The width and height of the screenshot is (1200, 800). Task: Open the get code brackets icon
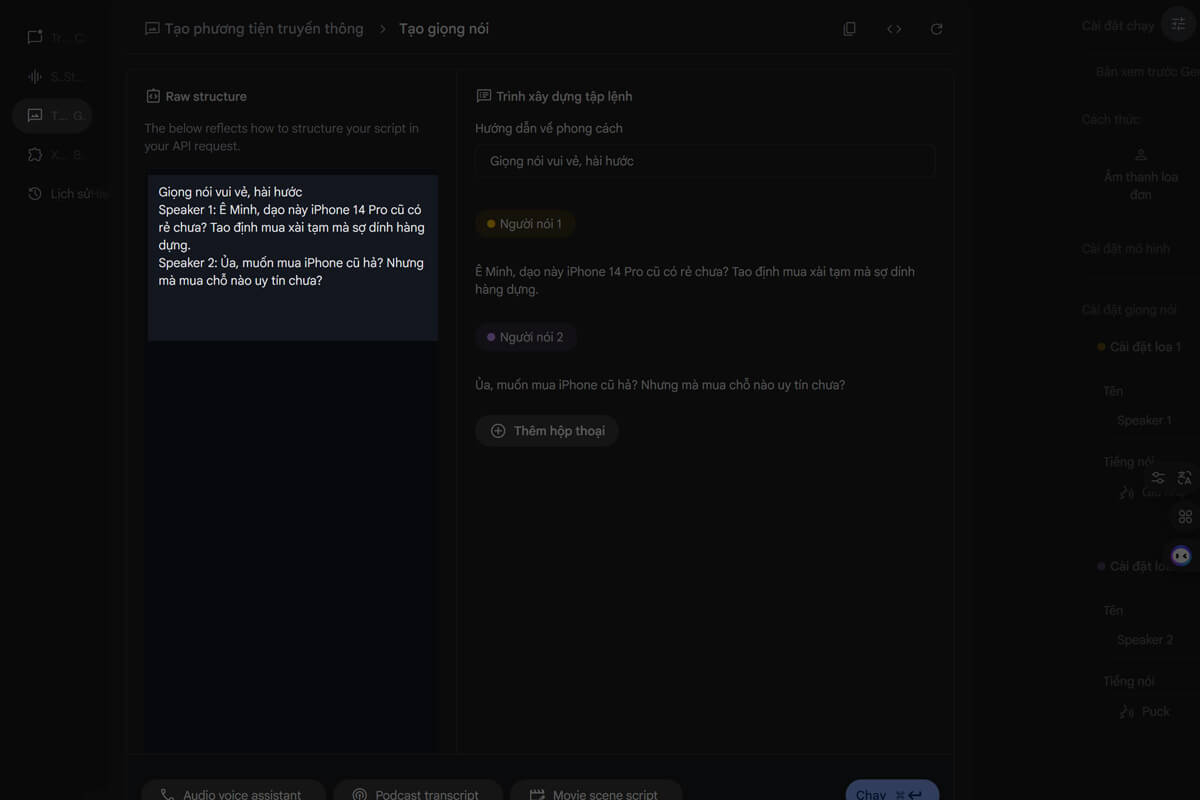click(894, 29)
